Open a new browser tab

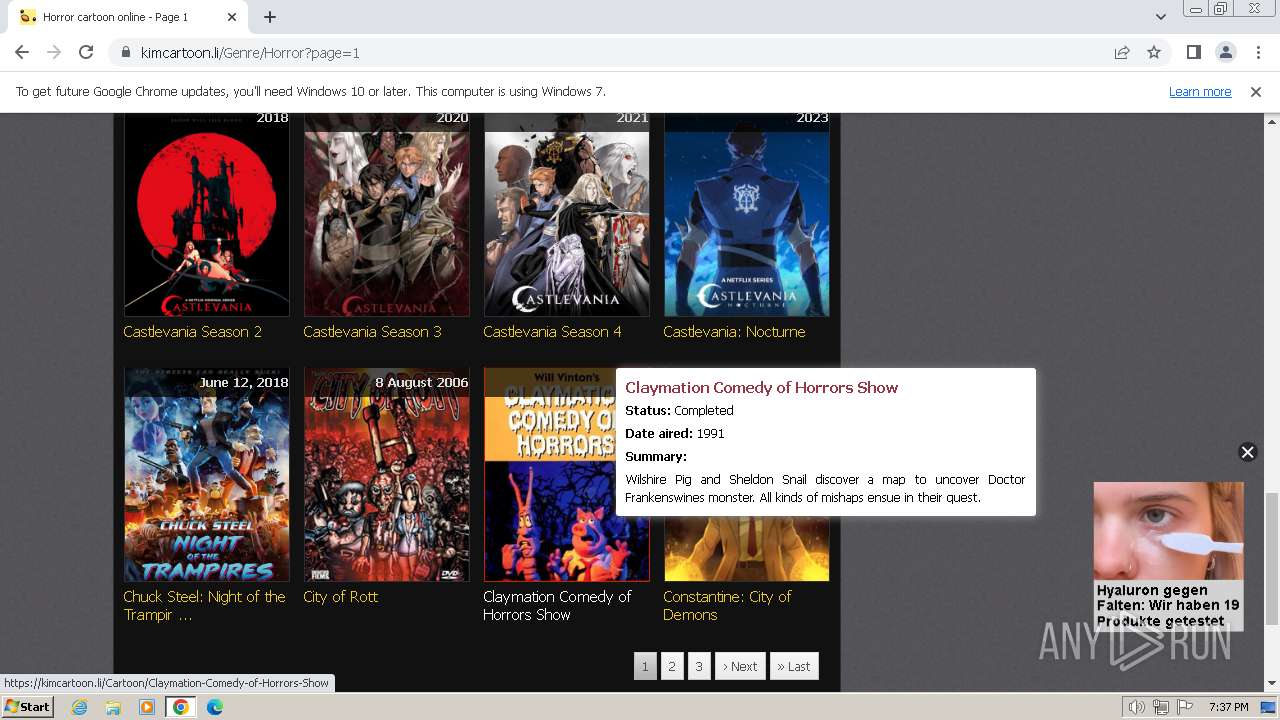click(270, 17)
